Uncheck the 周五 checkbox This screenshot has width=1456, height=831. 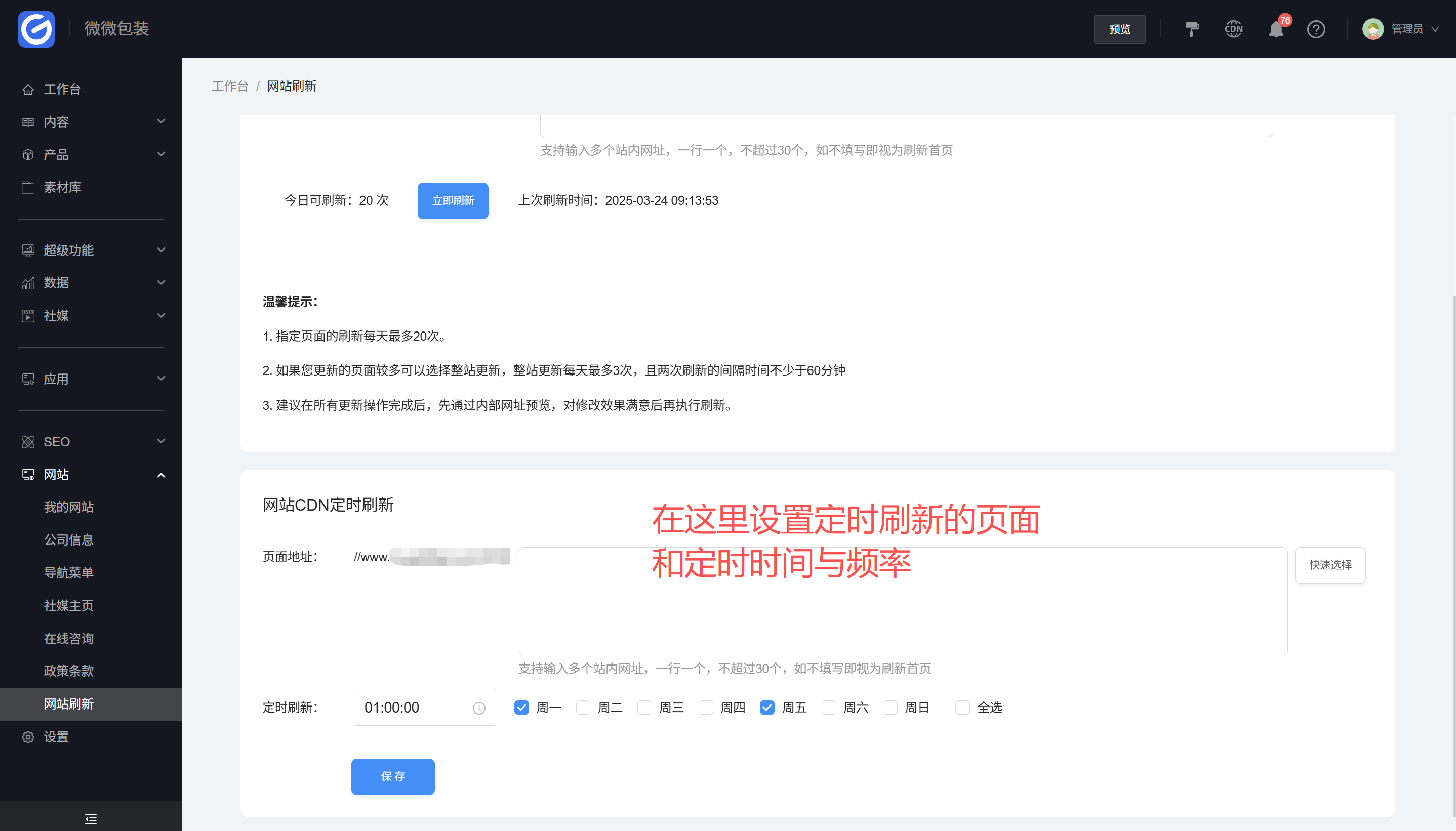766,707
